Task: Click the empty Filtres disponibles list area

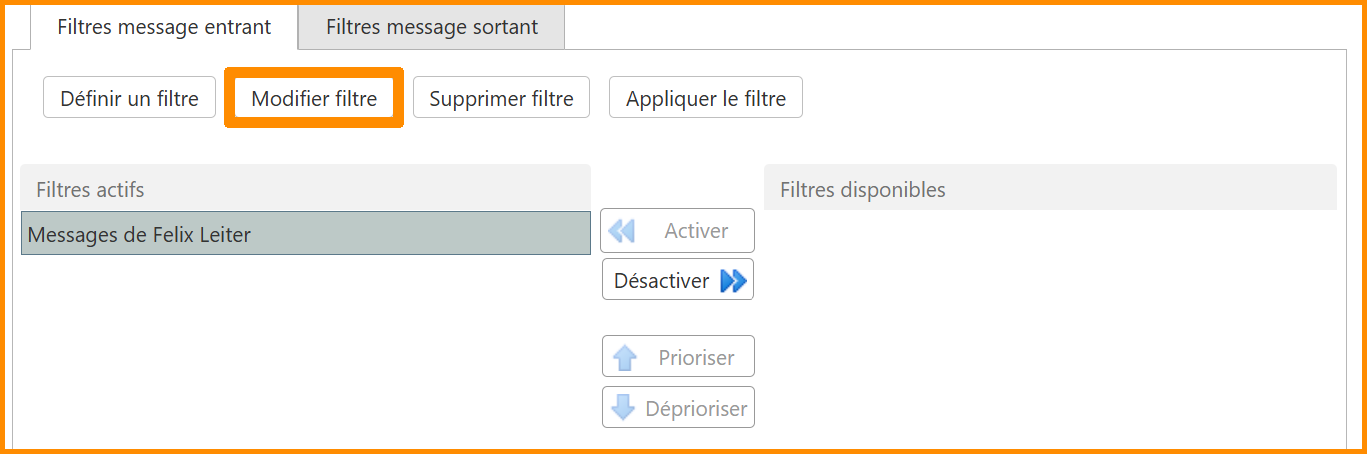Action: (1050, 320)
